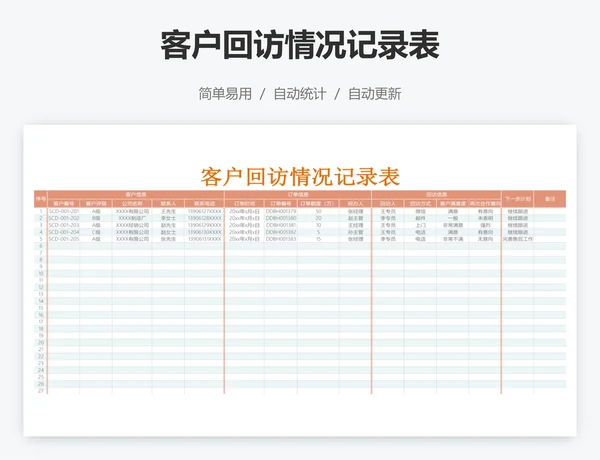Viewport: 600px width, 460px height.
Task: Click contact cell 王先生
Action: [x=168, y=211]
